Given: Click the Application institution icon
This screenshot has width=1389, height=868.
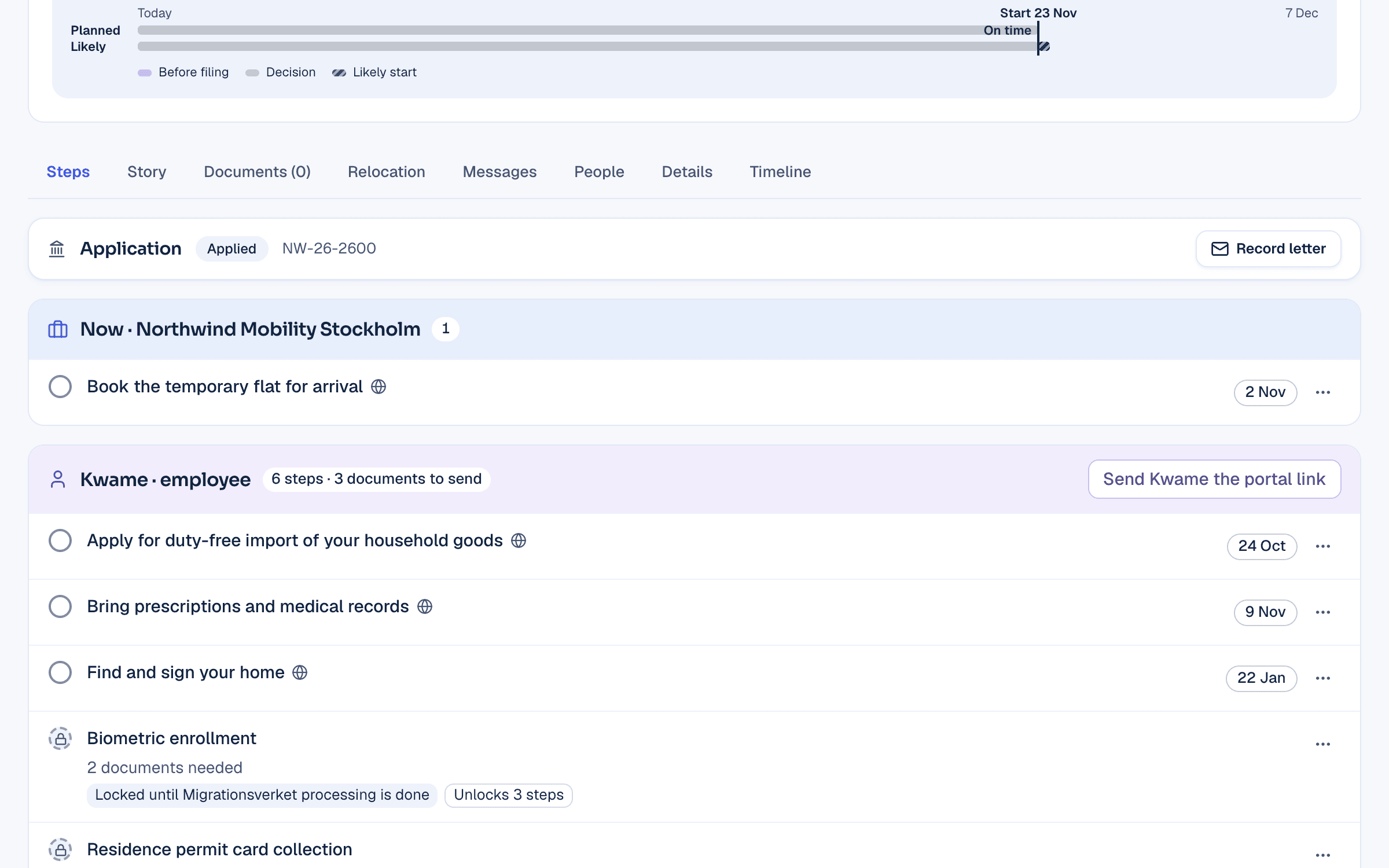Looking at the screenshot, I should click(57, 249).
